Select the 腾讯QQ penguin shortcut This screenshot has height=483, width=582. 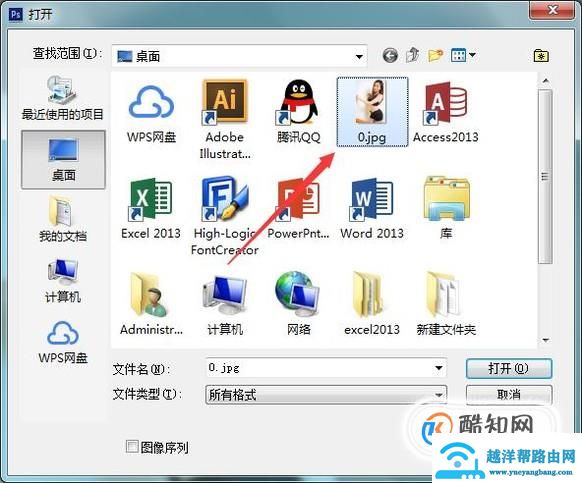pyautogui.click(x=298, y=102)
